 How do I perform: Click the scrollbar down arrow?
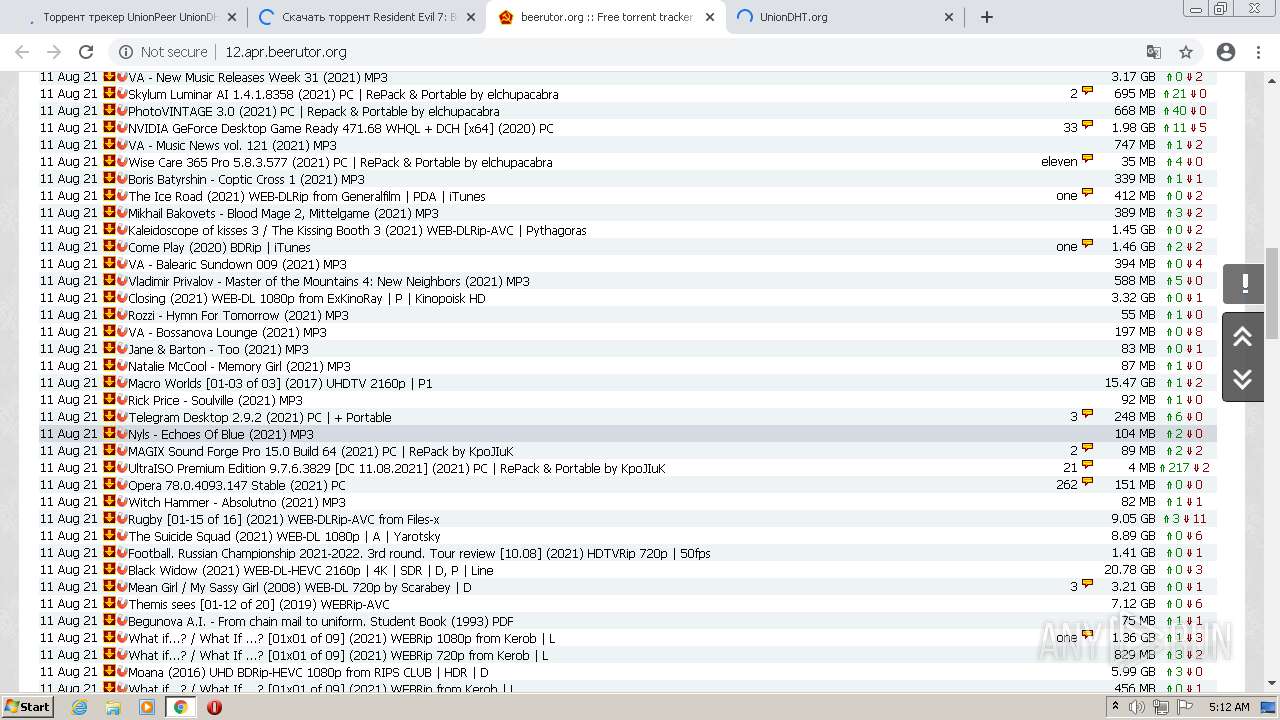[x=1272, y=682]
